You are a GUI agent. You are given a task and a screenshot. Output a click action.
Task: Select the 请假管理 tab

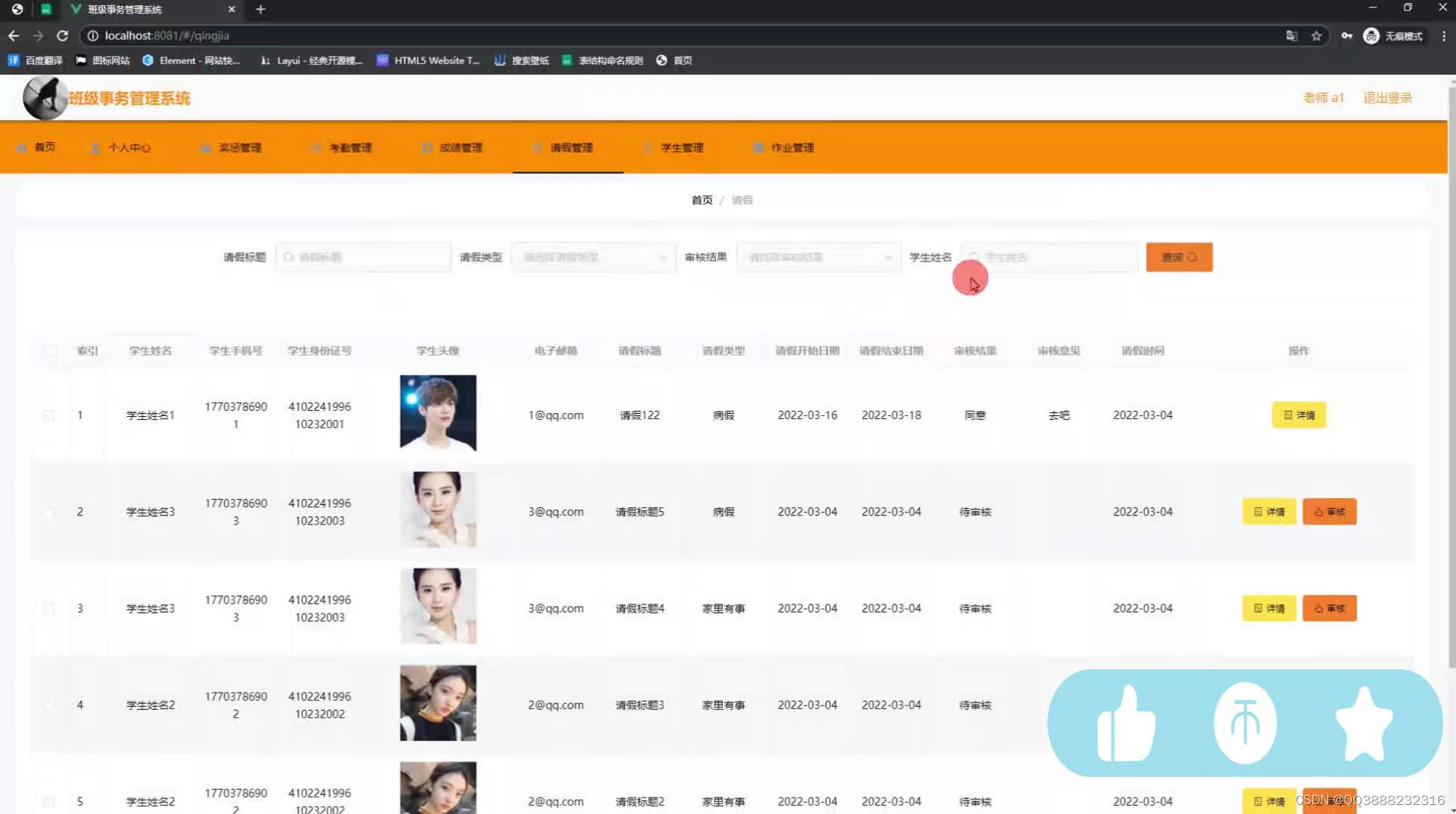point(567,147)
